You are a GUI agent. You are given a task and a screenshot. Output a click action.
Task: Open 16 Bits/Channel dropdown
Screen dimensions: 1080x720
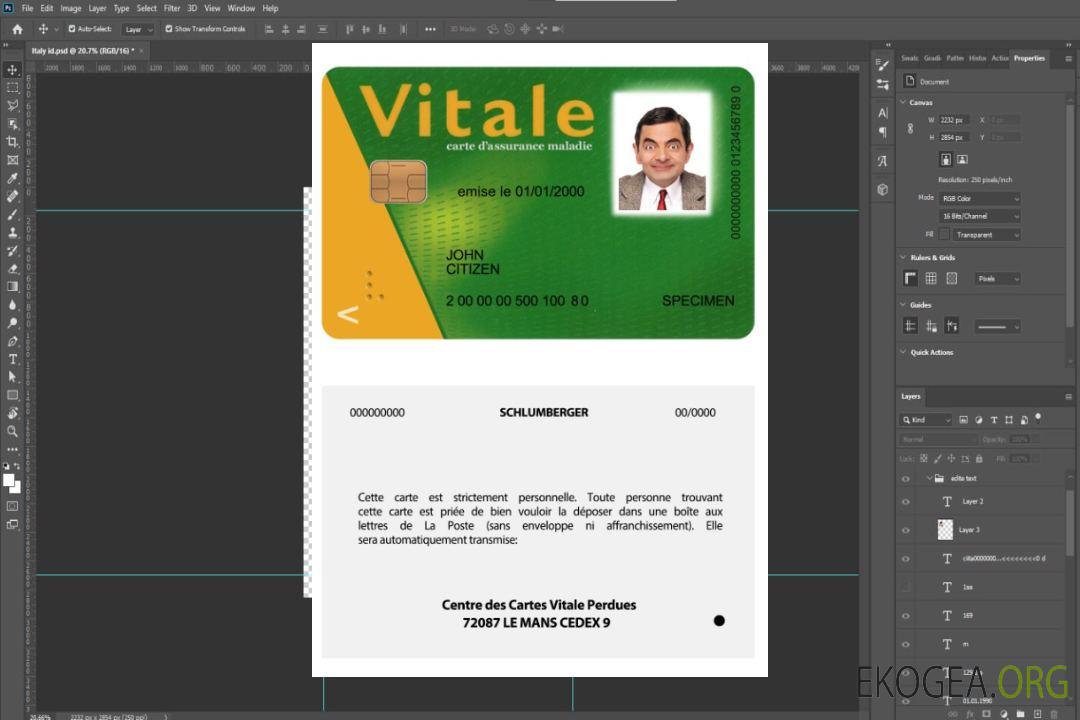click(979, 216)
